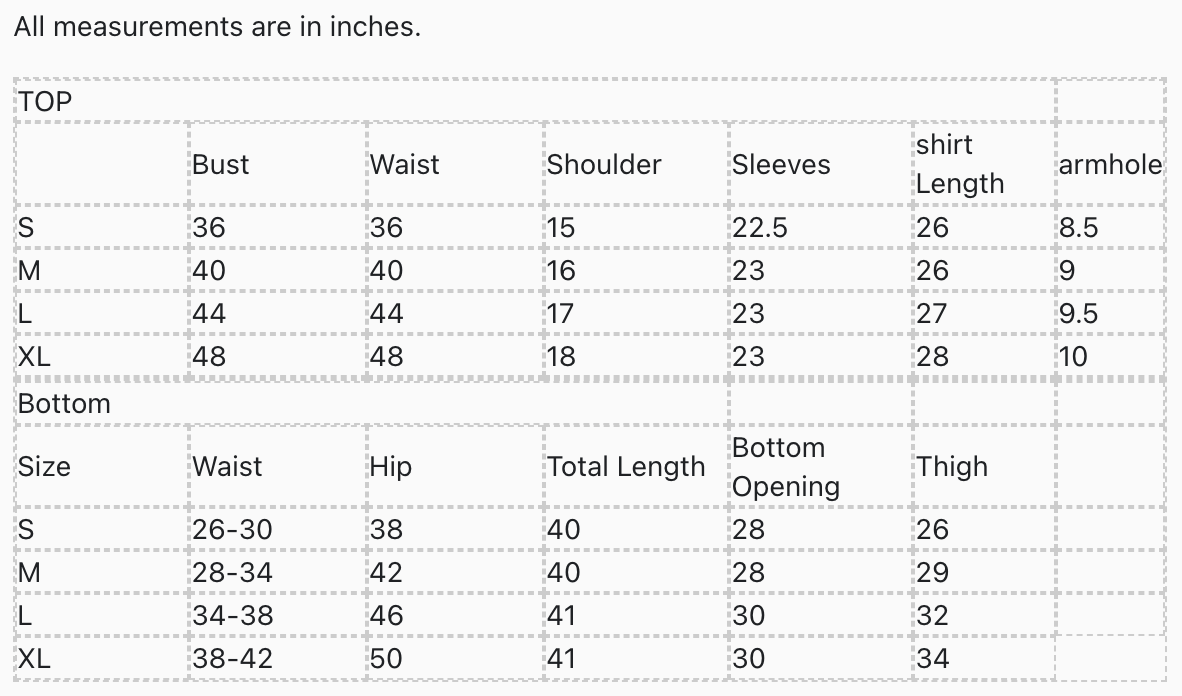Image resolution: width=1182 pixels, height=696 pixels.
Task: Click the Bust column header
Action: point(221,164)
